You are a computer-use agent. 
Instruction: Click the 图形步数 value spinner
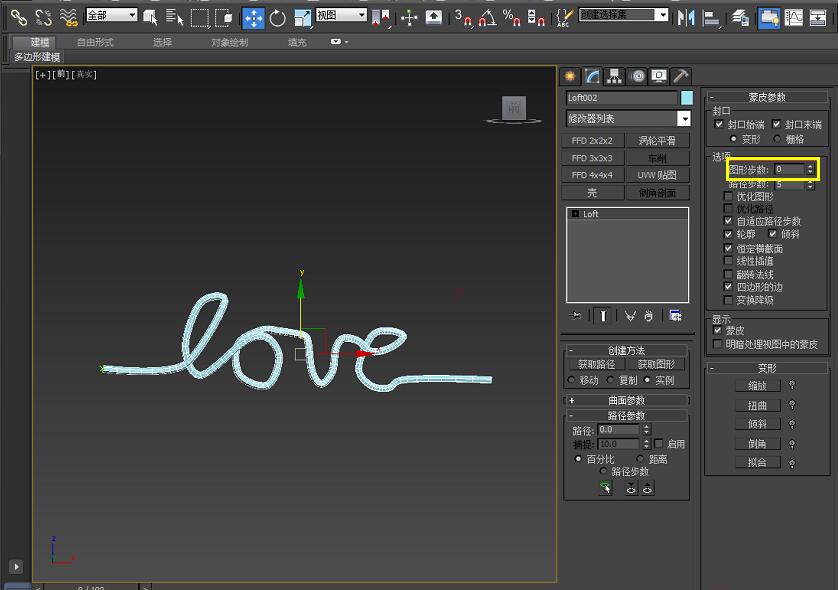click(809, 168)
